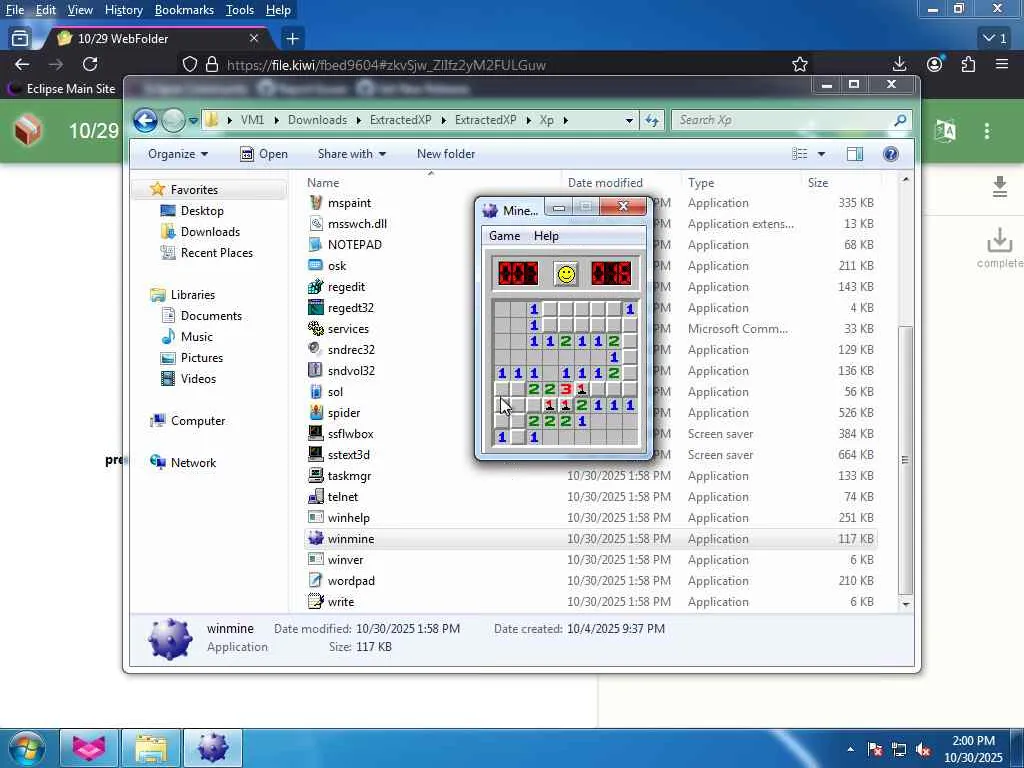
Task: Select the mspaint file icon
Action: pos(315,202)
